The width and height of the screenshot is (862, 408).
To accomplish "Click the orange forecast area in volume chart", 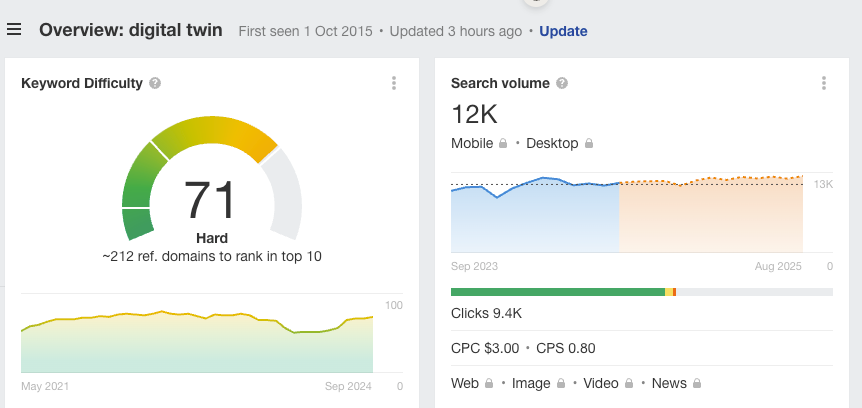I will click(x=710, y=218).
